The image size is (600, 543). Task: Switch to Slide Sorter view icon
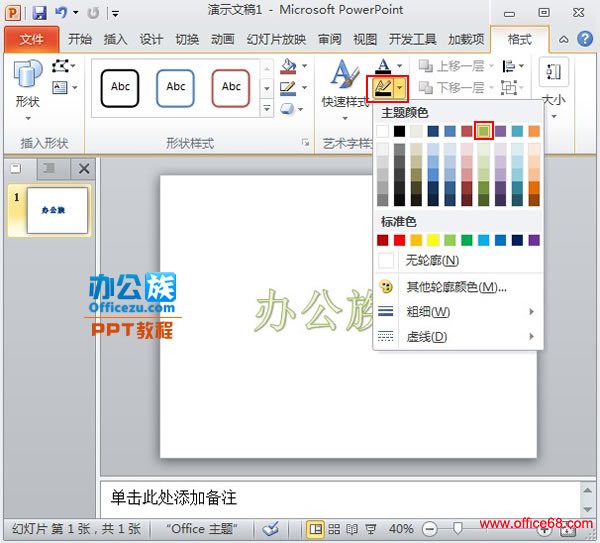[334, 529]
